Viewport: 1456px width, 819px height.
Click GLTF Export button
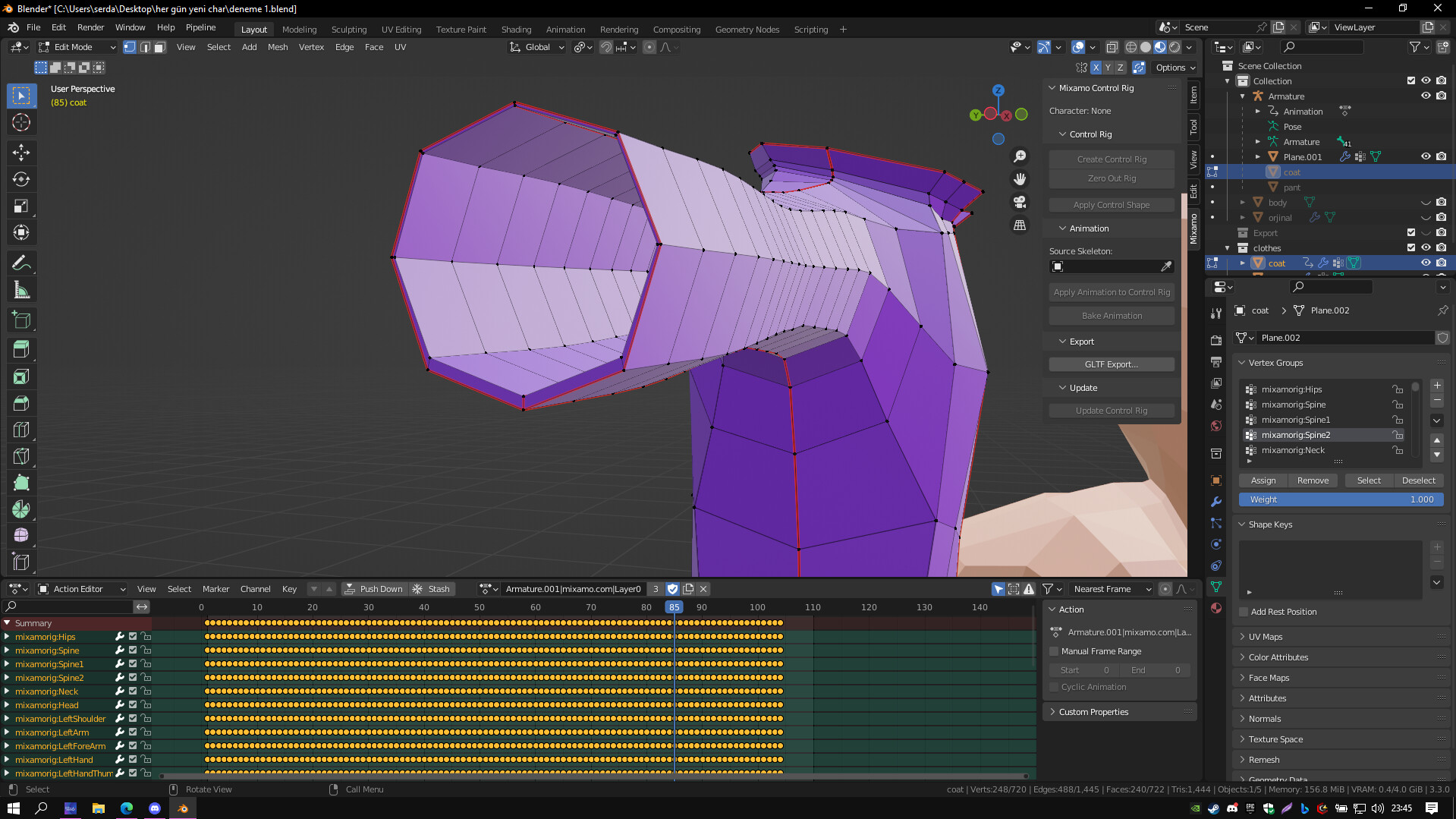pos(1112,364)
